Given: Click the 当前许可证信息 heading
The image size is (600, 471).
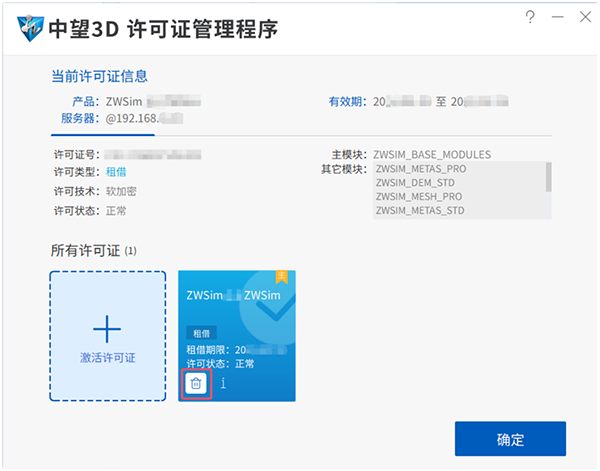Looking at the screenshot, I should tap(99, 77).
